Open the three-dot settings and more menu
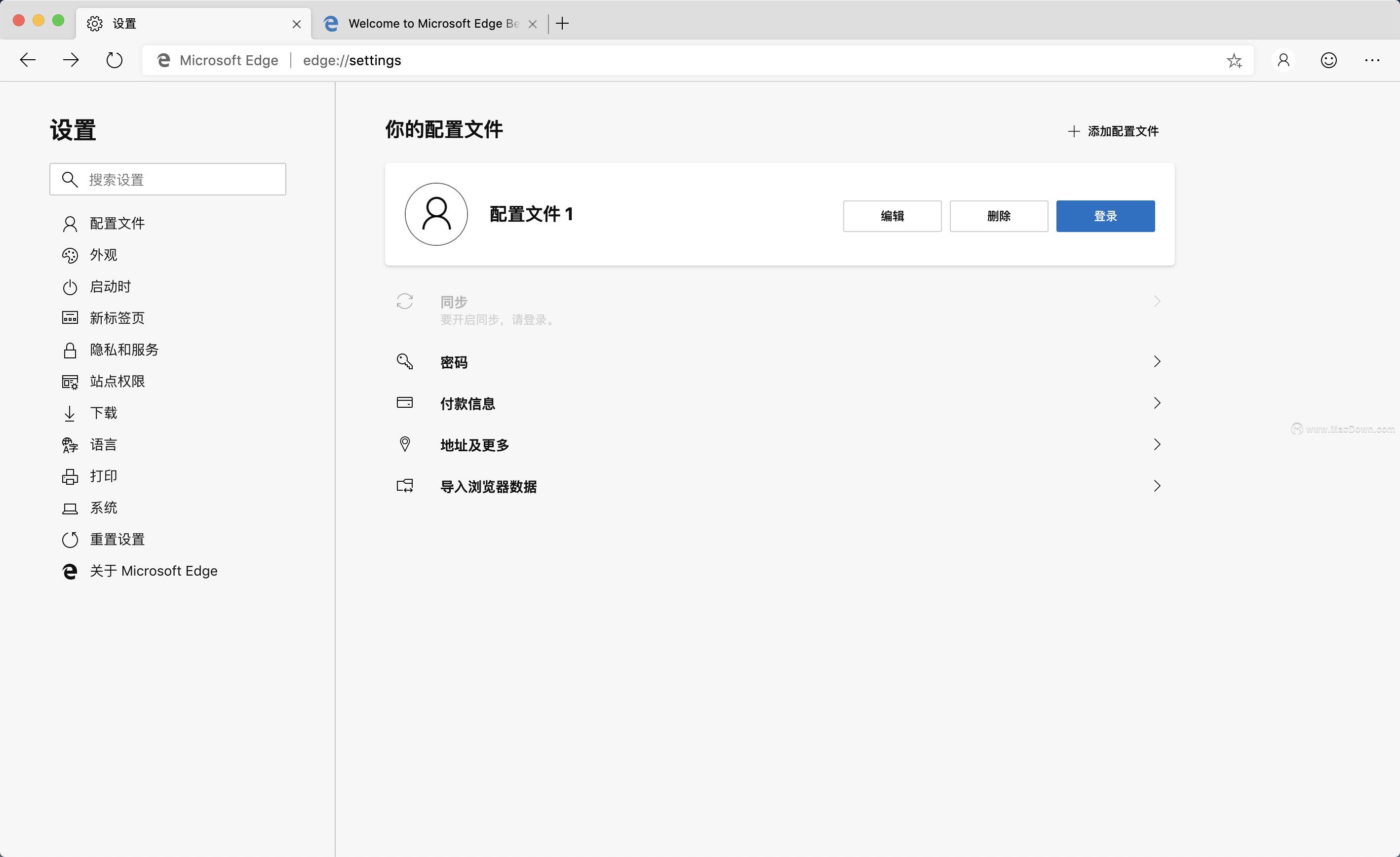Screen dimensions: 1400x857 point(1372,60)
